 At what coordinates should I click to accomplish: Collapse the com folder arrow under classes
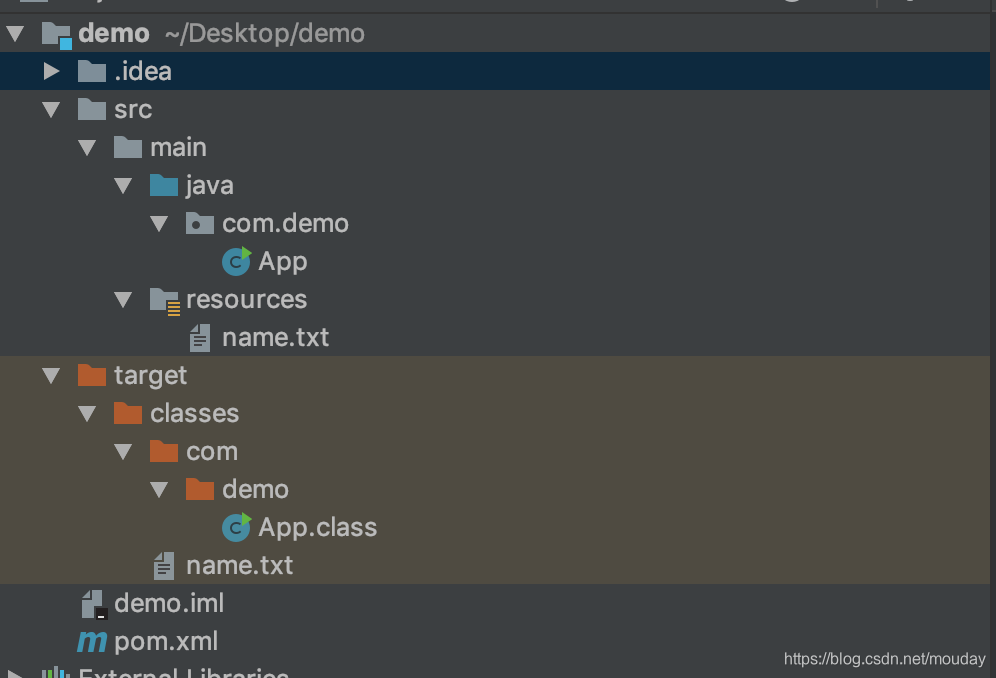(x=123, y=452)
